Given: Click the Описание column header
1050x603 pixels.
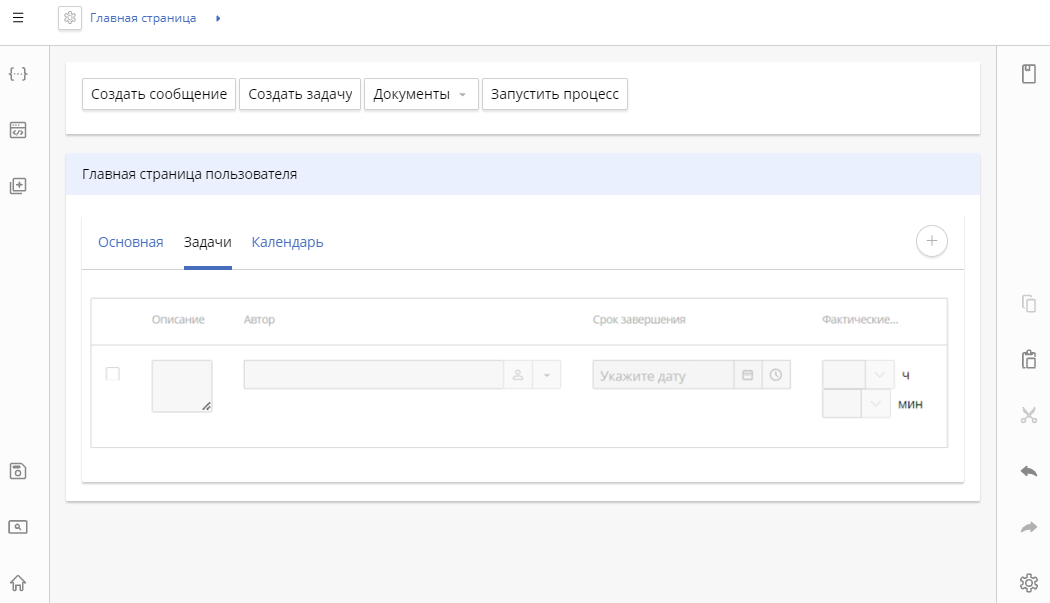Looking at the screenshot, I should pyautogui.click(x=178, y=320).
